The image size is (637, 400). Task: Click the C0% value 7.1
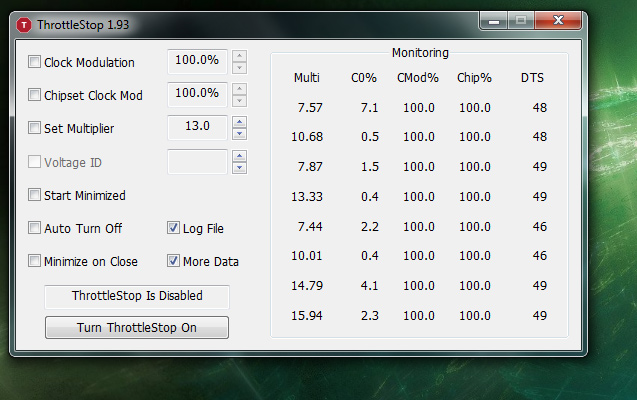370,108
